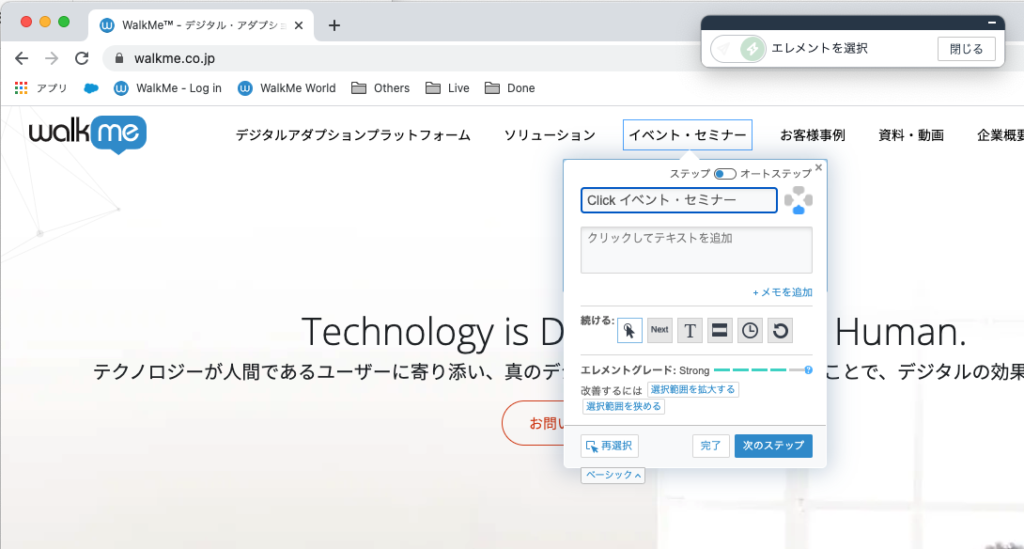Reload the walkme.co.jp page
The image size is (1024, 549).
point(82,58)
